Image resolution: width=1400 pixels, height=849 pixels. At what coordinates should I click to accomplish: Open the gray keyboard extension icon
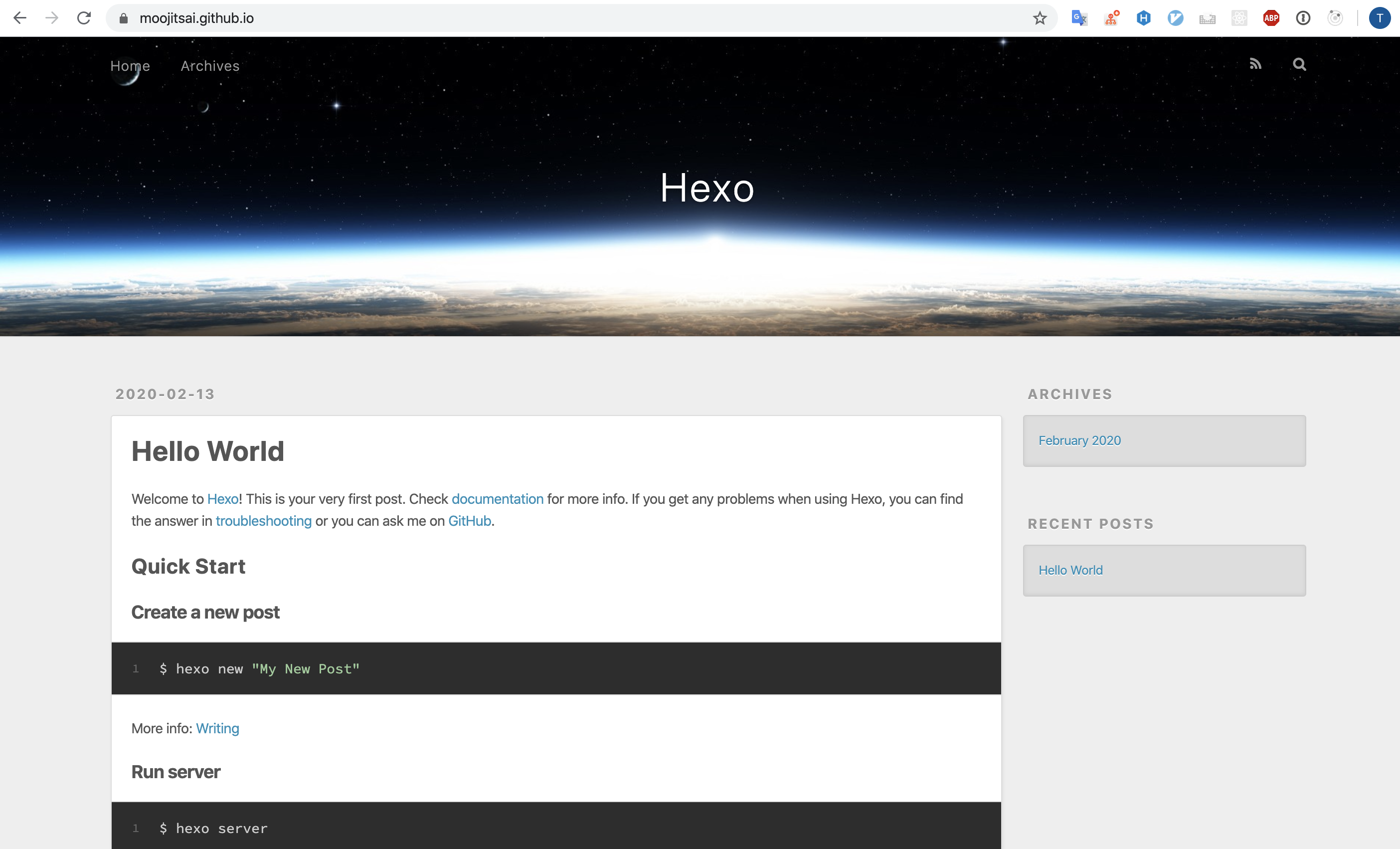coord(1208,19)
